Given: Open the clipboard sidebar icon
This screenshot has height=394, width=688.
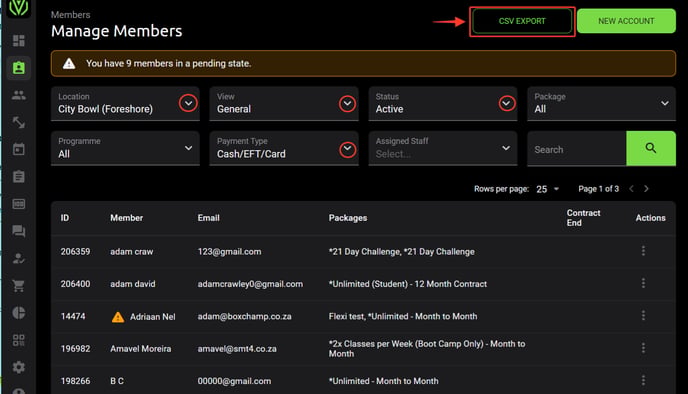Looking at the screenshot, I should pyautogui.click(x=18, y=176).
